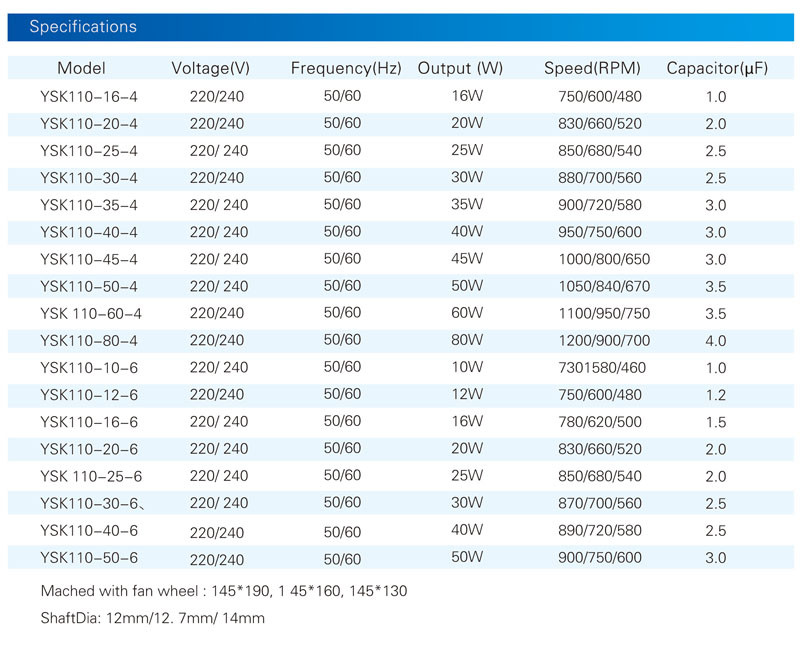Select the YSK 110-60-4 model row

click(x=91, y=313)
